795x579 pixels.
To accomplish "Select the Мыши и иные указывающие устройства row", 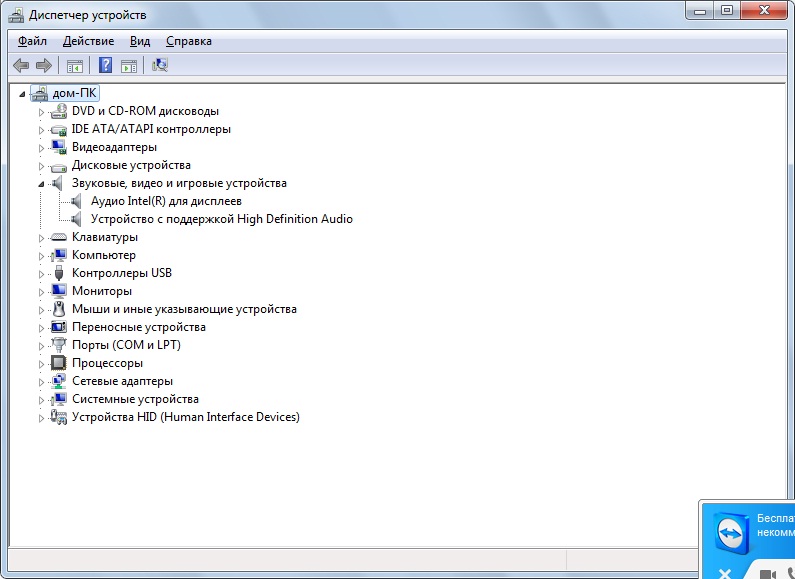I will tap(184, 309).
